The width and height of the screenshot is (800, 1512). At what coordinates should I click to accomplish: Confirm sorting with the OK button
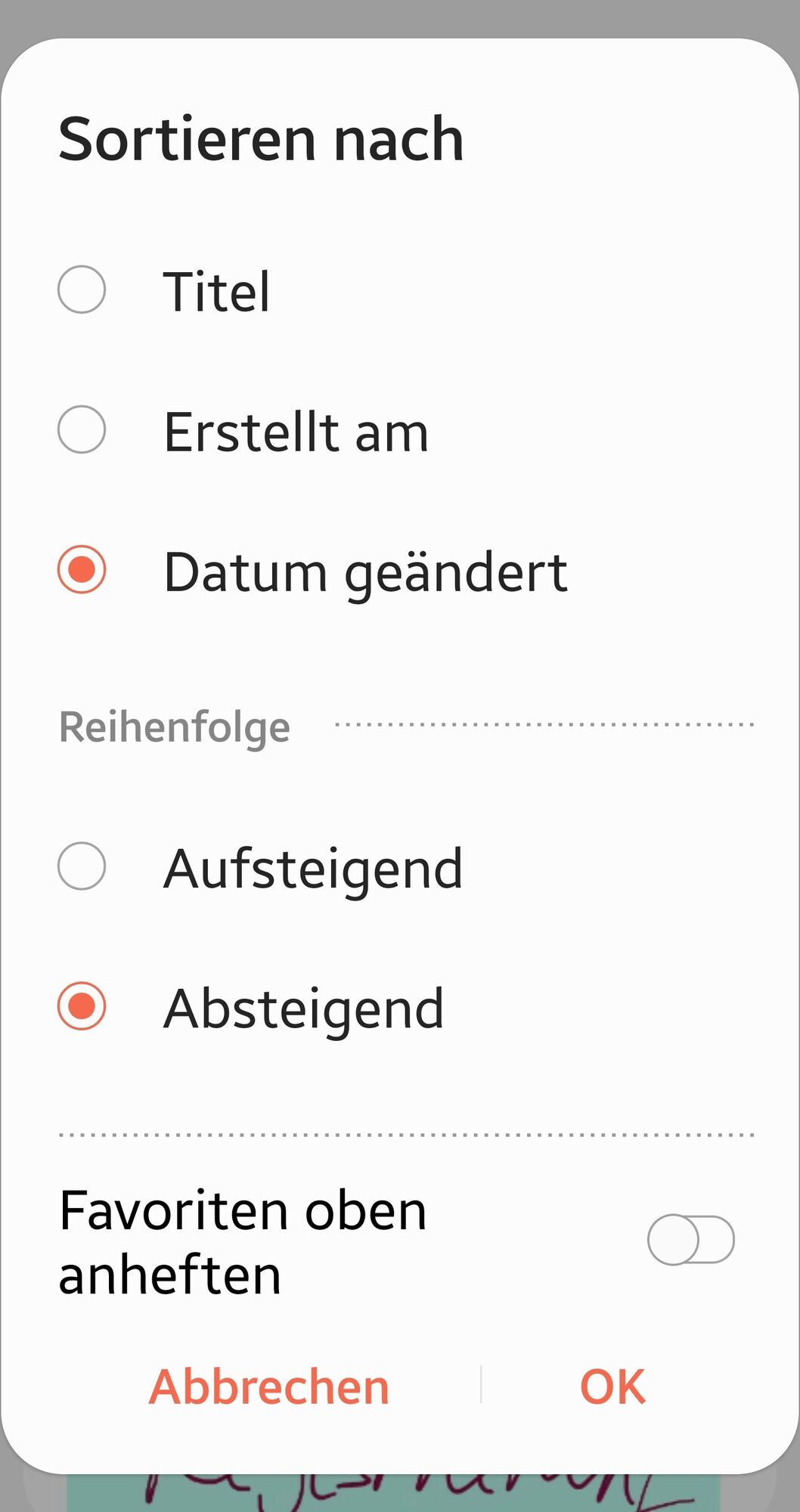[x=612, y=1387]
